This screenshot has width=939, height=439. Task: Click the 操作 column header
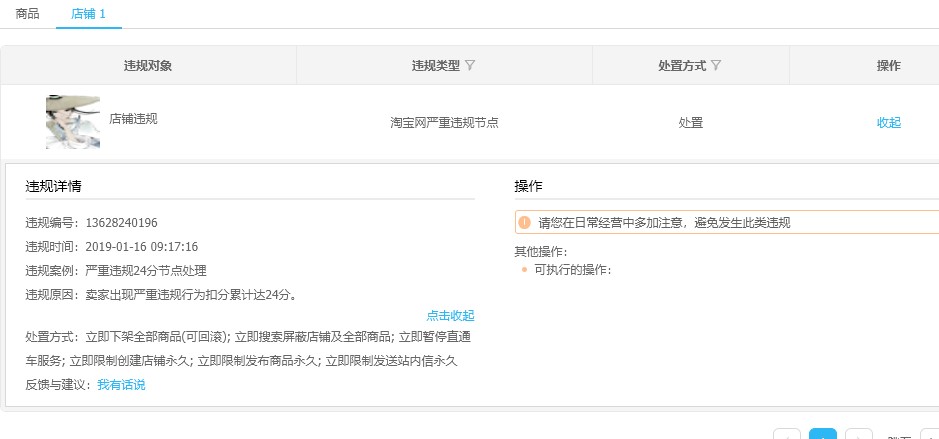(x=888, y=66)
